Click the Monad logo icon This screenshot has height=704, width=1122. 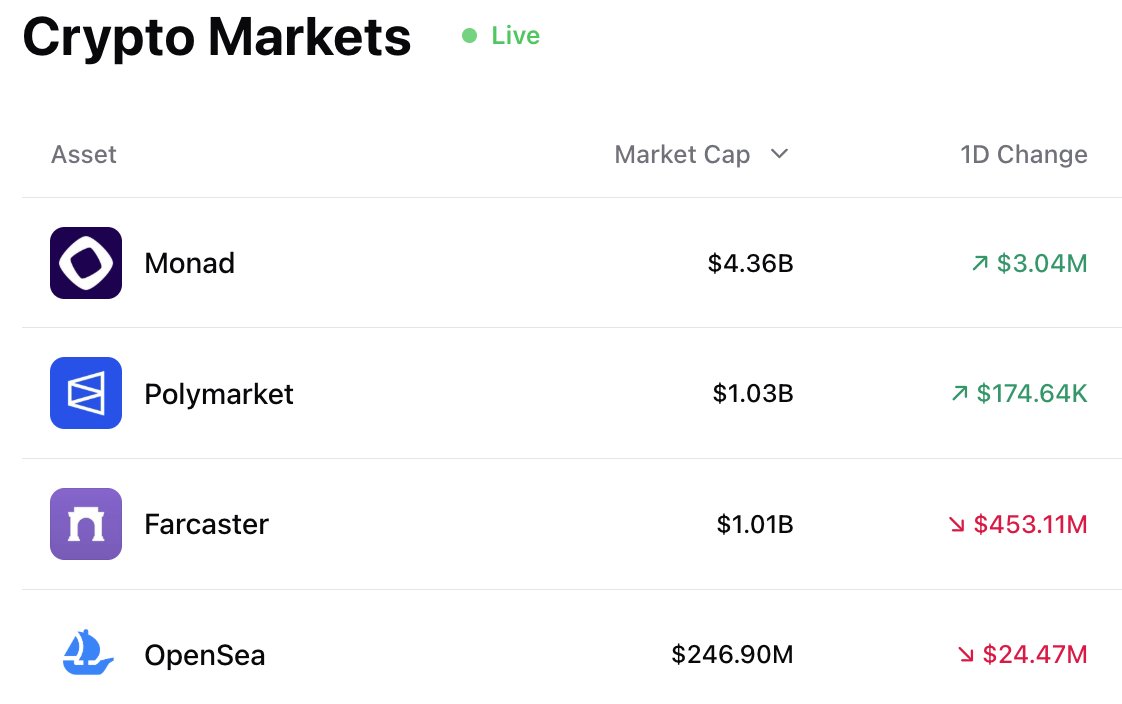(x=86, y=263)
